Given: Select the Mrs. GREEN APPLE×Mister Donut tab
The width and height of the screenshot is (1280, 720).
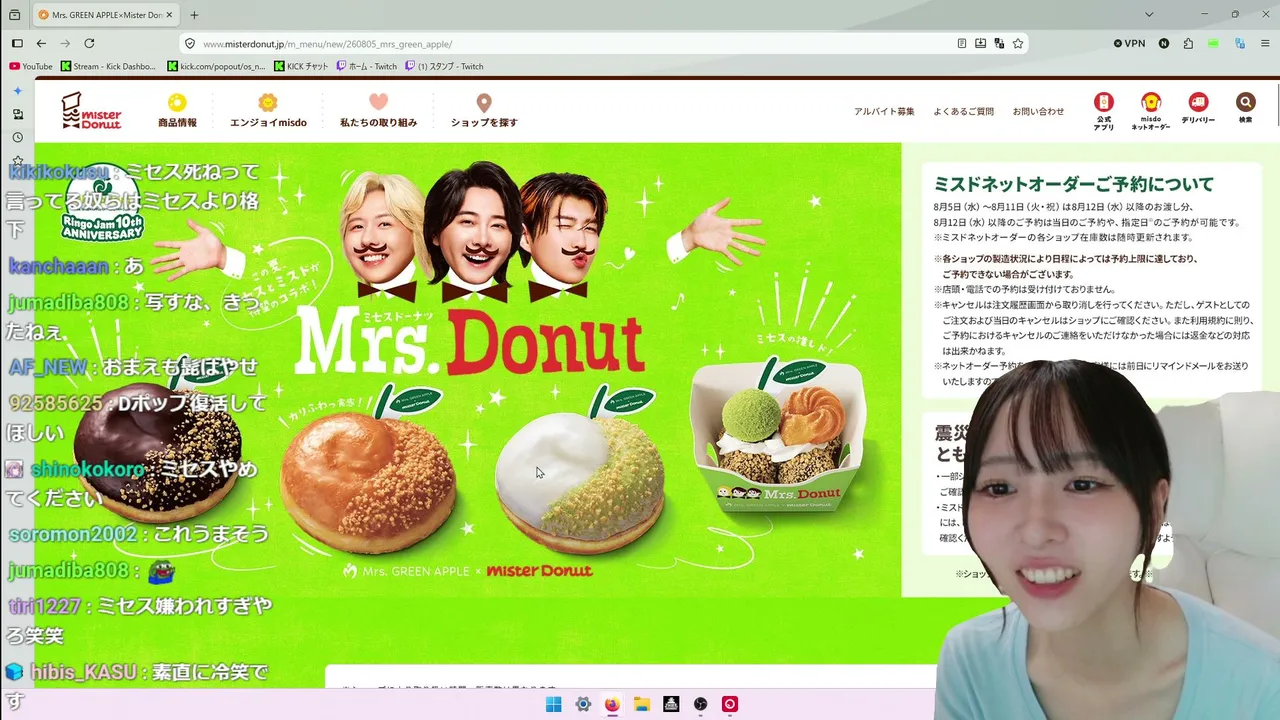Looking at the screenshot, I should [x=106, y=15].
